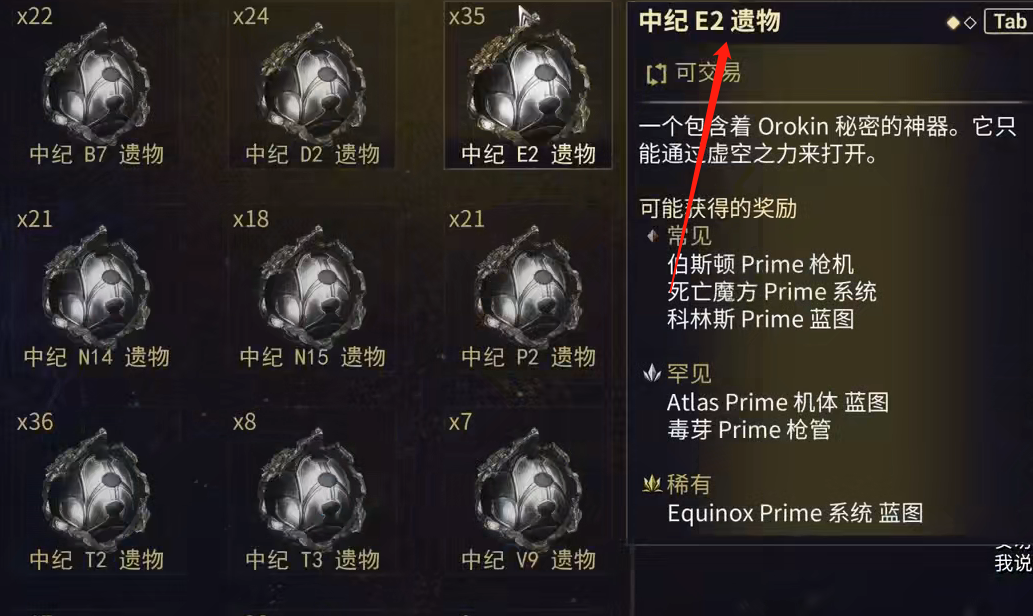Click the Equinox Prime 系统 蓝图 reward
This screenshot has height=616, width=1033.
click(x=795, y=513)
